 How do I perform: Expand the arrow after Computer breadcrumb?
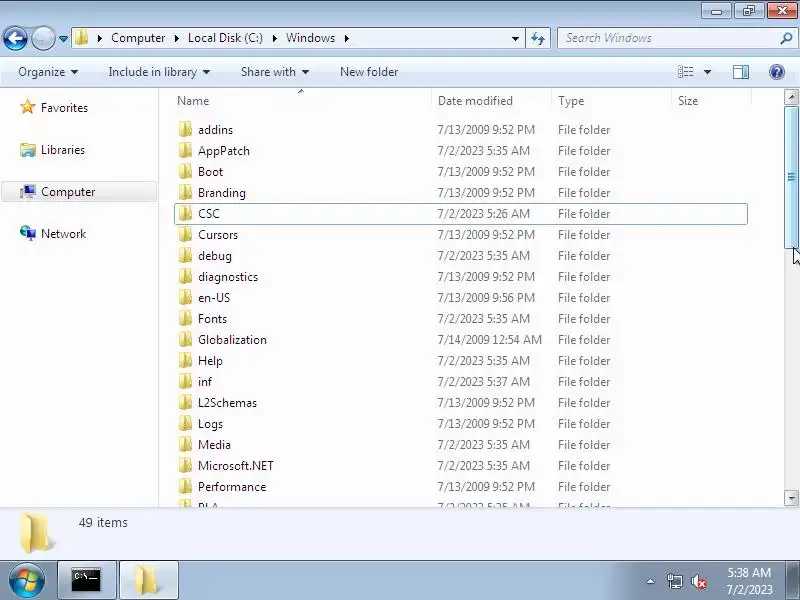[x=177, y=38]
